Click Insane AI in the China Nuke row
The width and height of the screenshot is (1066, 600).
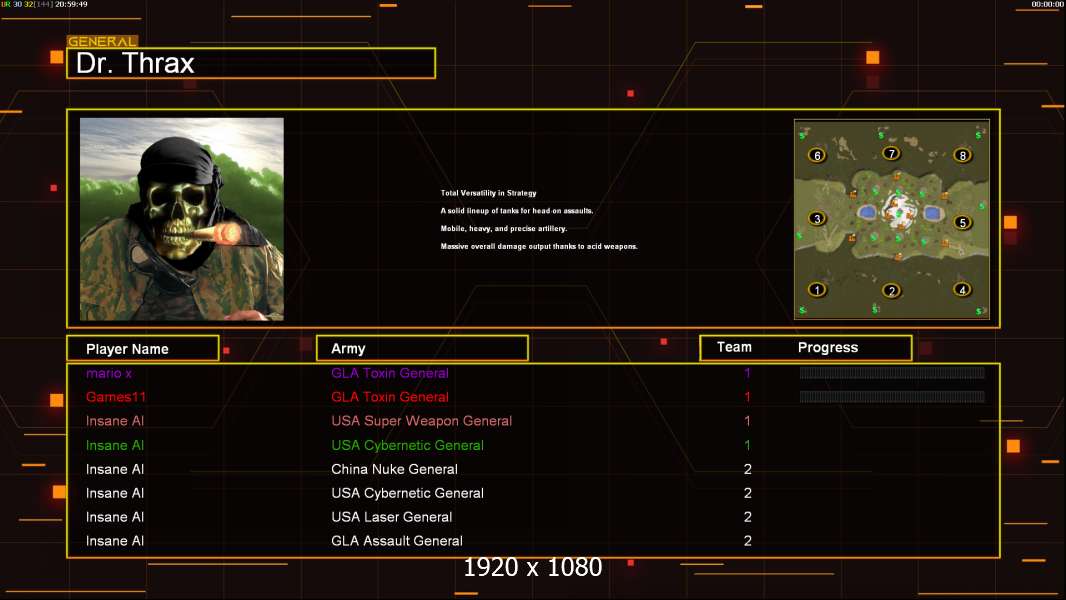coord(115,469)
